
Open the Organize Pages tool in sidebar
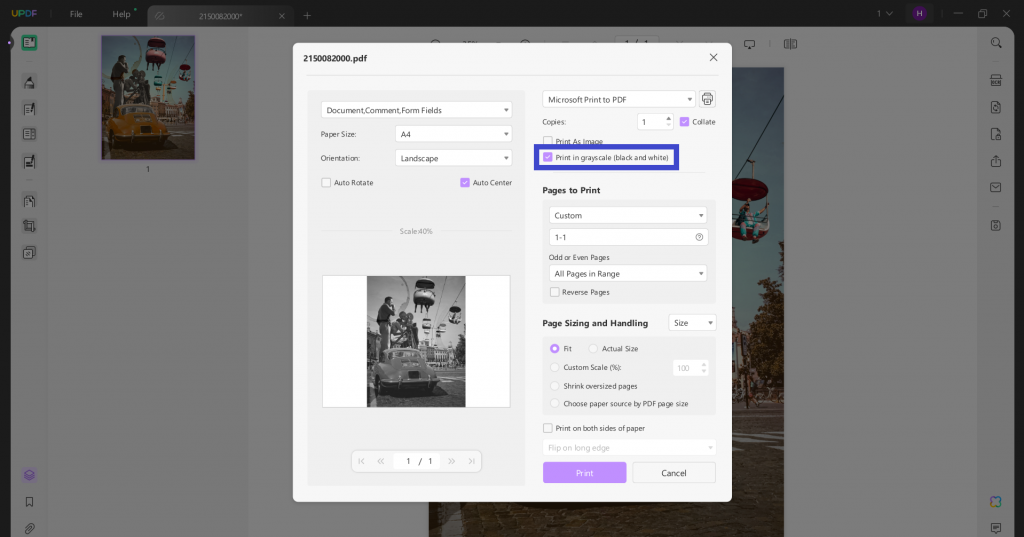[29, 201]
